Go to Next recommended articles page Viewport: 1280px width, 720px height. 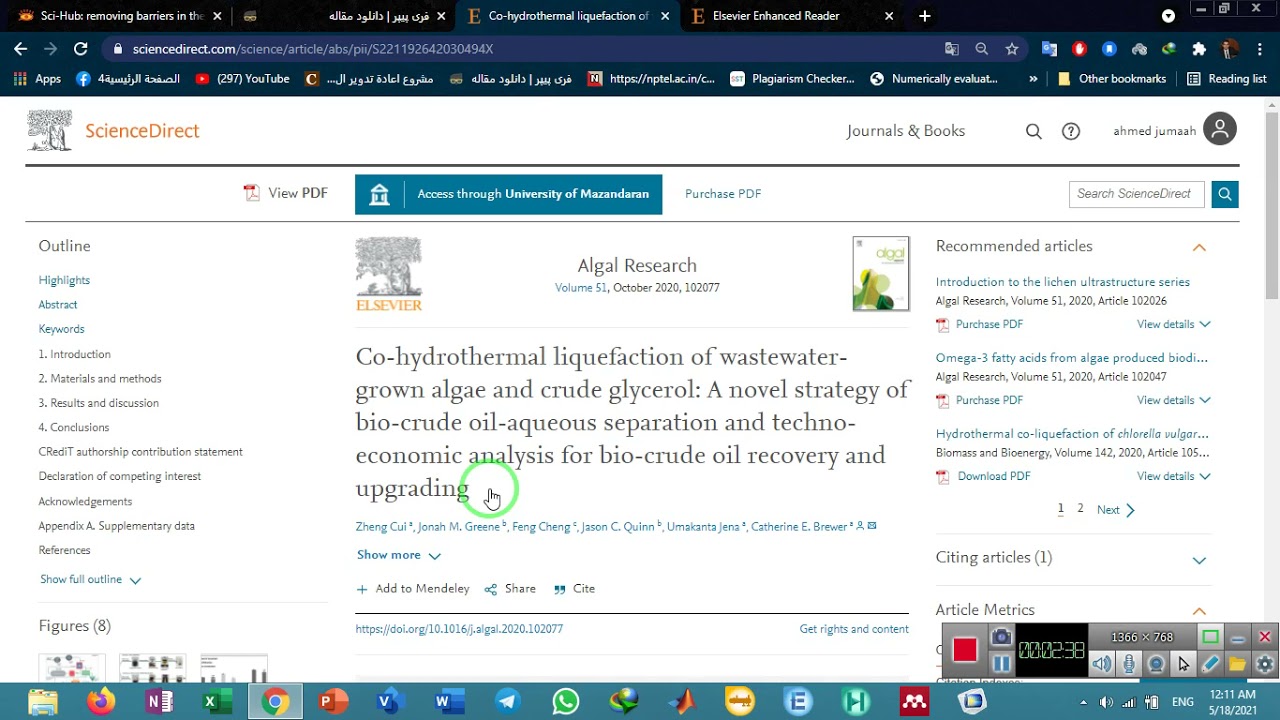[1116, 510]
